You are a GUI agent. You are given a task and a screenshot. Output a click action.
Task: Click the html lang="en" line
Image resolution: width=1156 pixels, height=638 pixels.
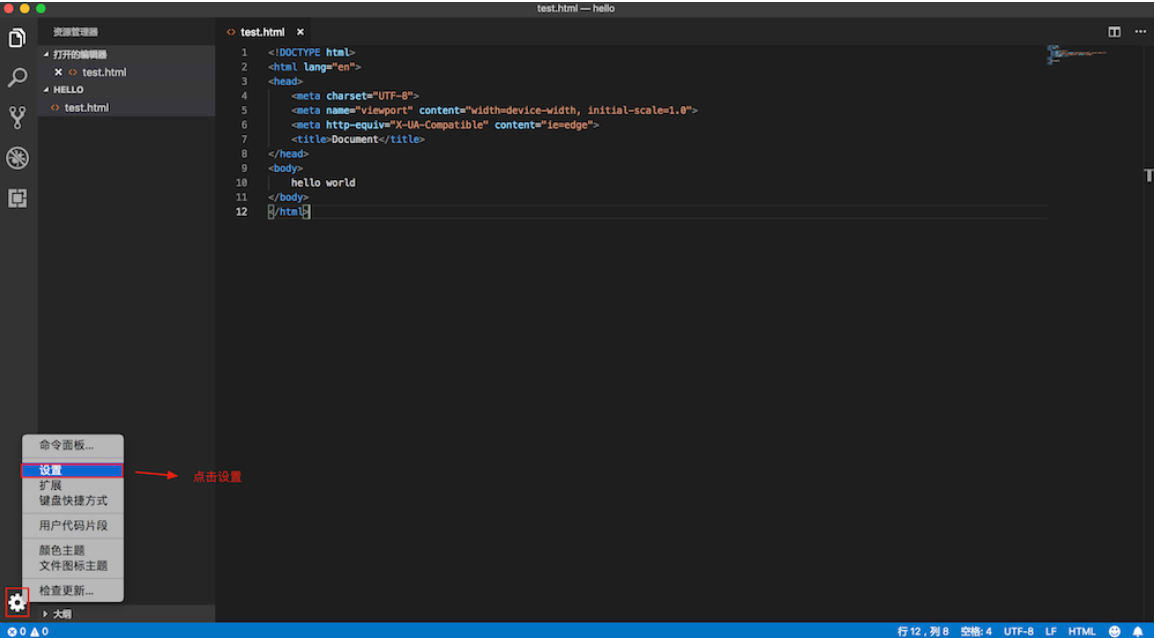click(315, 66)
